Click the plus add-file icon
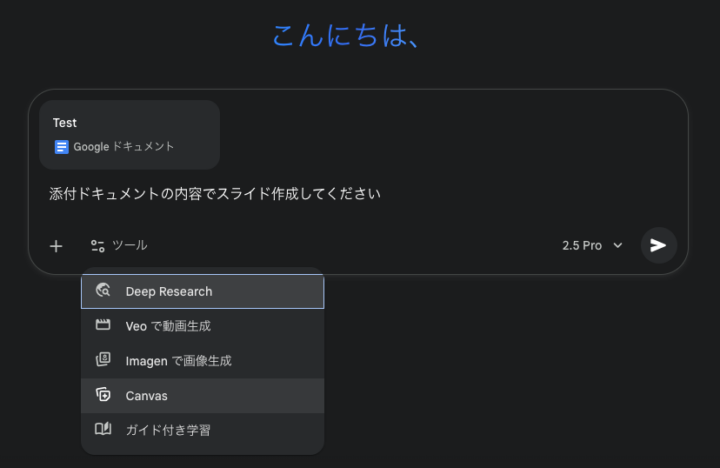The height and width of the screenshot is (468, 720). (x=56, y=246)
